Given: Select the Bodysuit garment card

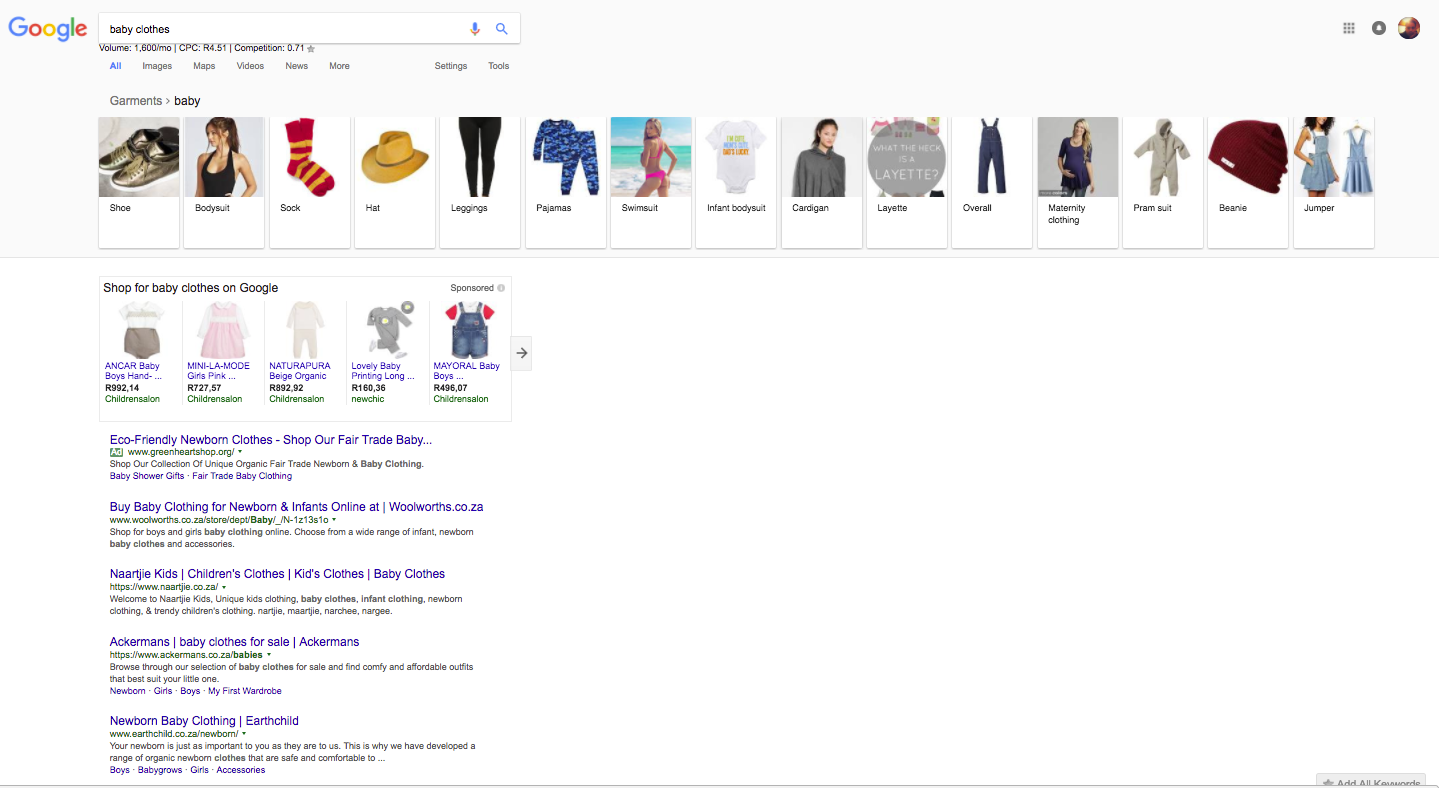Looking at the screenshot, I should pos(224,182).
